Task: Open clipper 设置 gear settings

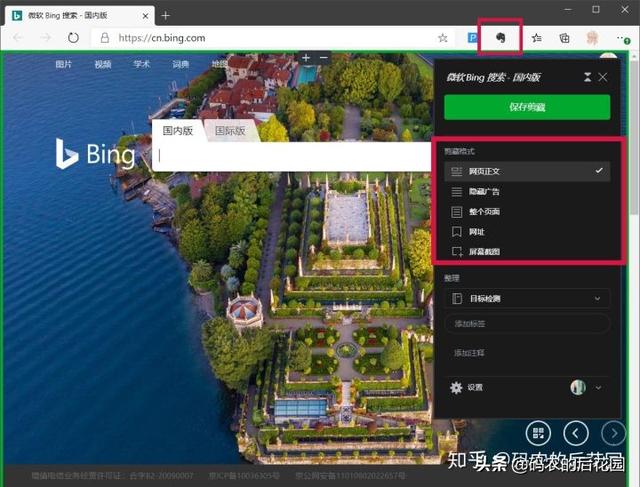Action: tap(466, 387)
